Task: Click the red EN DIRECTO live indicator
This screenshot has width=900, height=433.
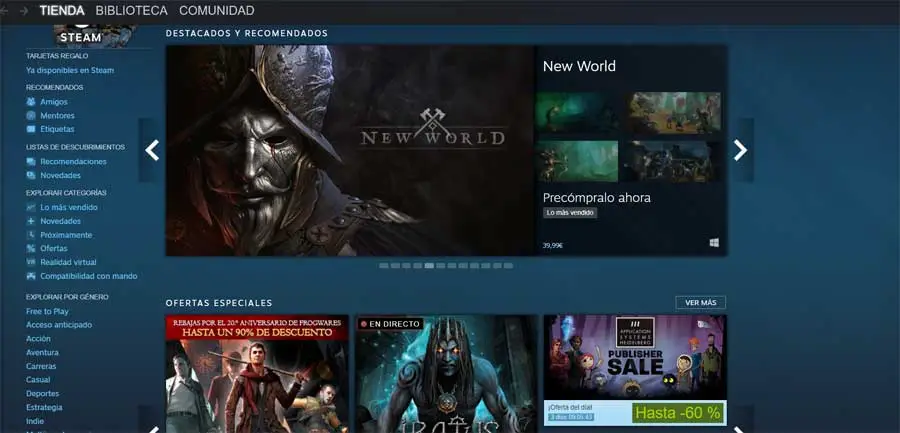Action: pyautogui.click(x=390, y=324)
